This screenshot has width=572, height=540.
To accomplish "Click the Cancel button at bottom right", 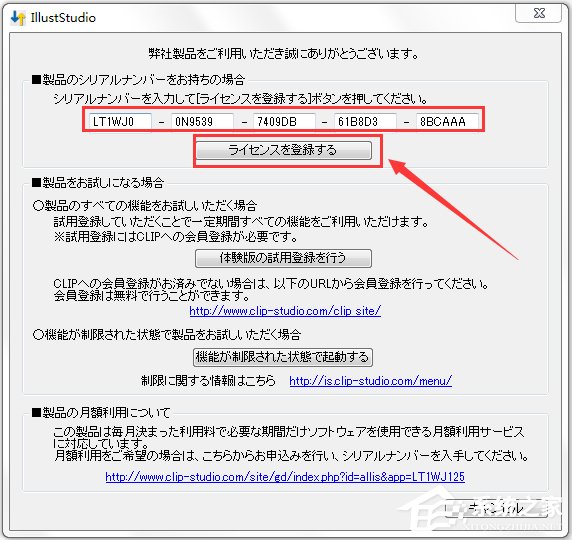I will pos(496,508).
